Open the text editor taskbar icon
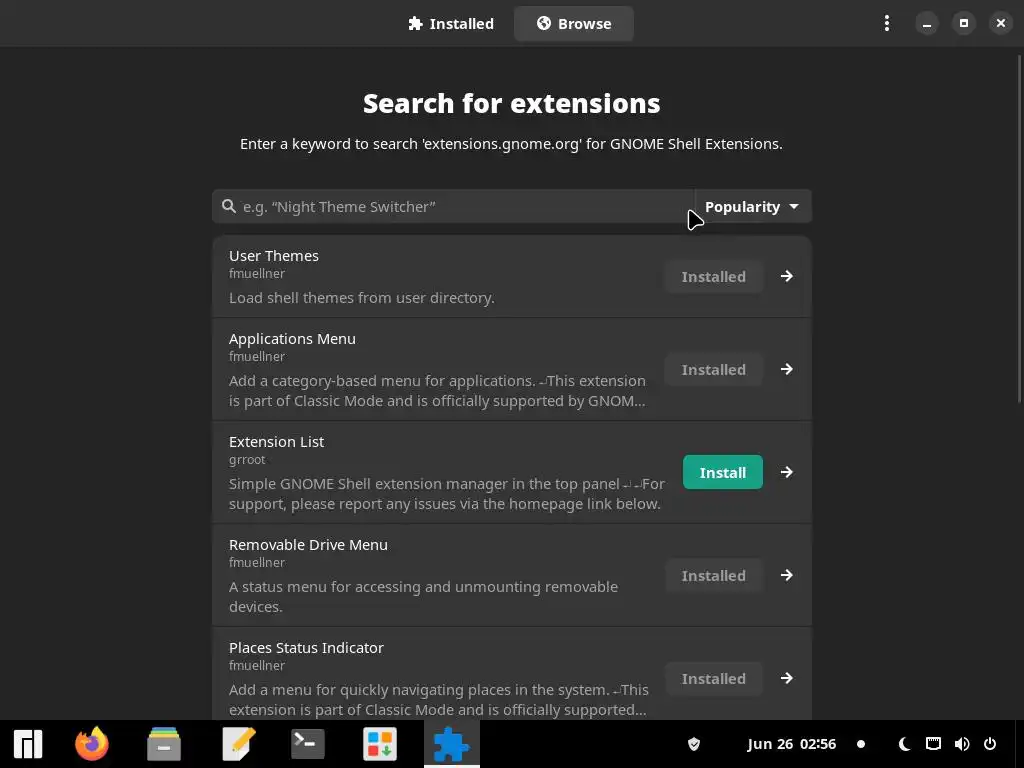 tap(238, 744)
